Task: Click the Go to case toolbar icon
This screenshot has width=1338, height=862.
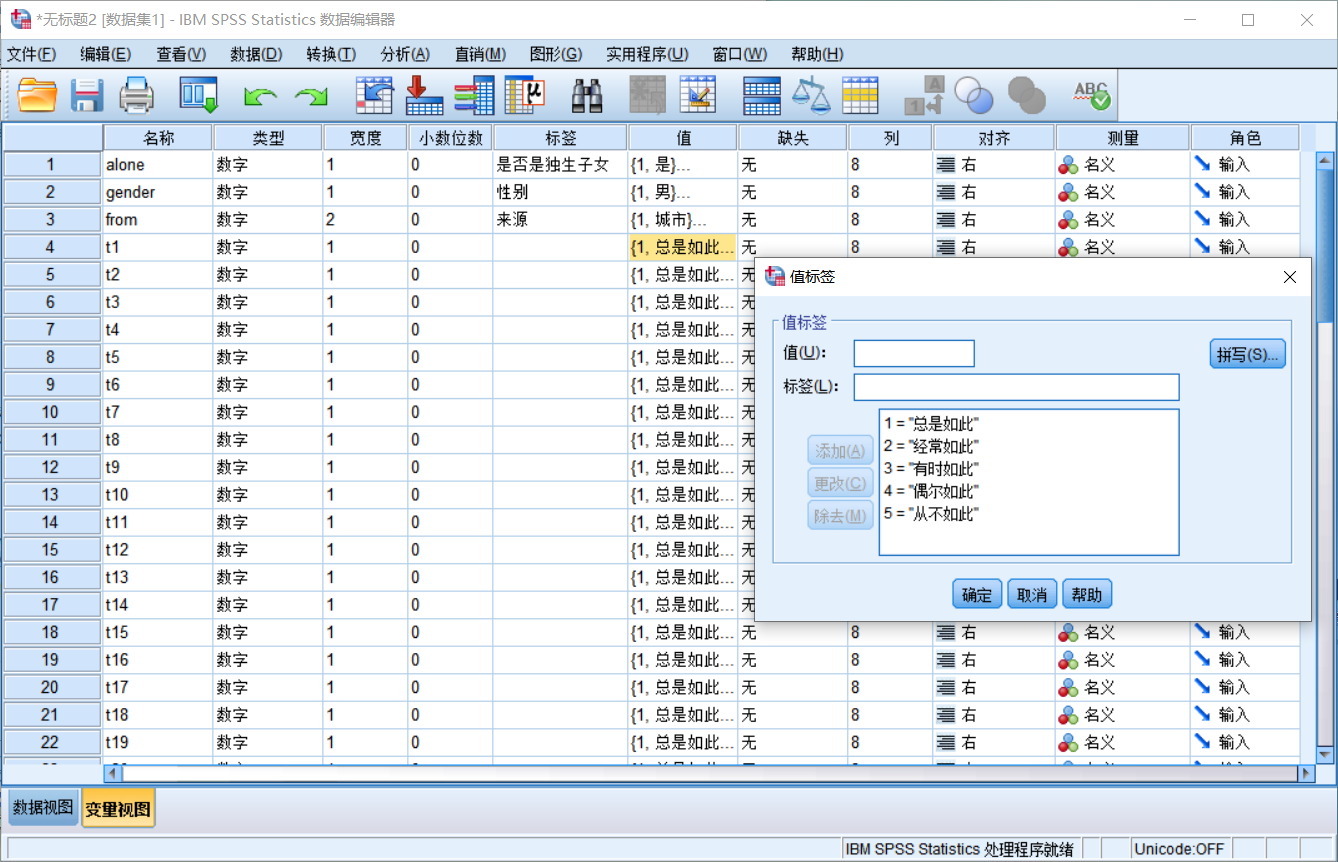Action: [375, 95]
